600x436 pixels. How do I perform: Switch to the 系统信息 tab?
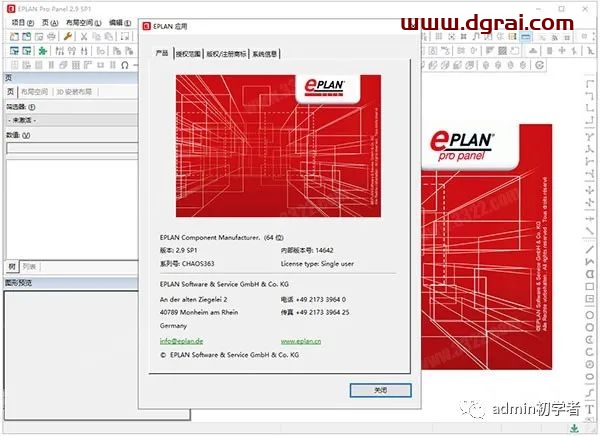265,54
